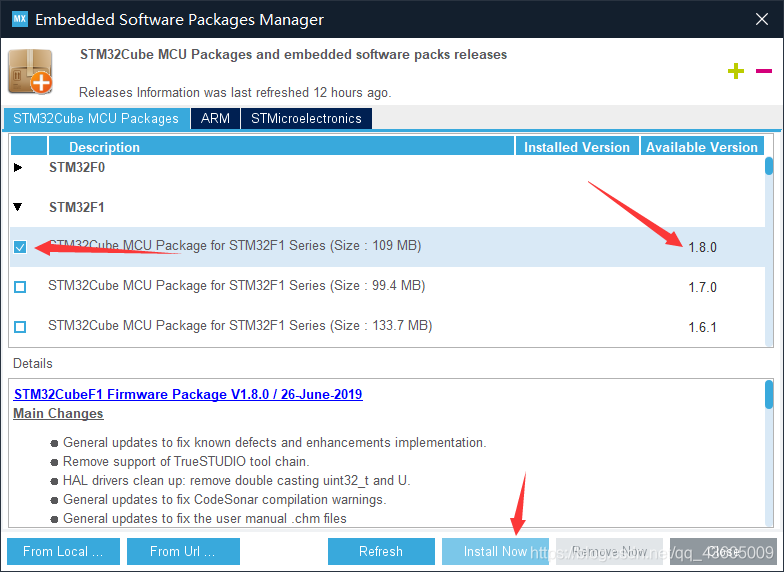
Task: Click the package box icon with orange plus
Action: 30,71
